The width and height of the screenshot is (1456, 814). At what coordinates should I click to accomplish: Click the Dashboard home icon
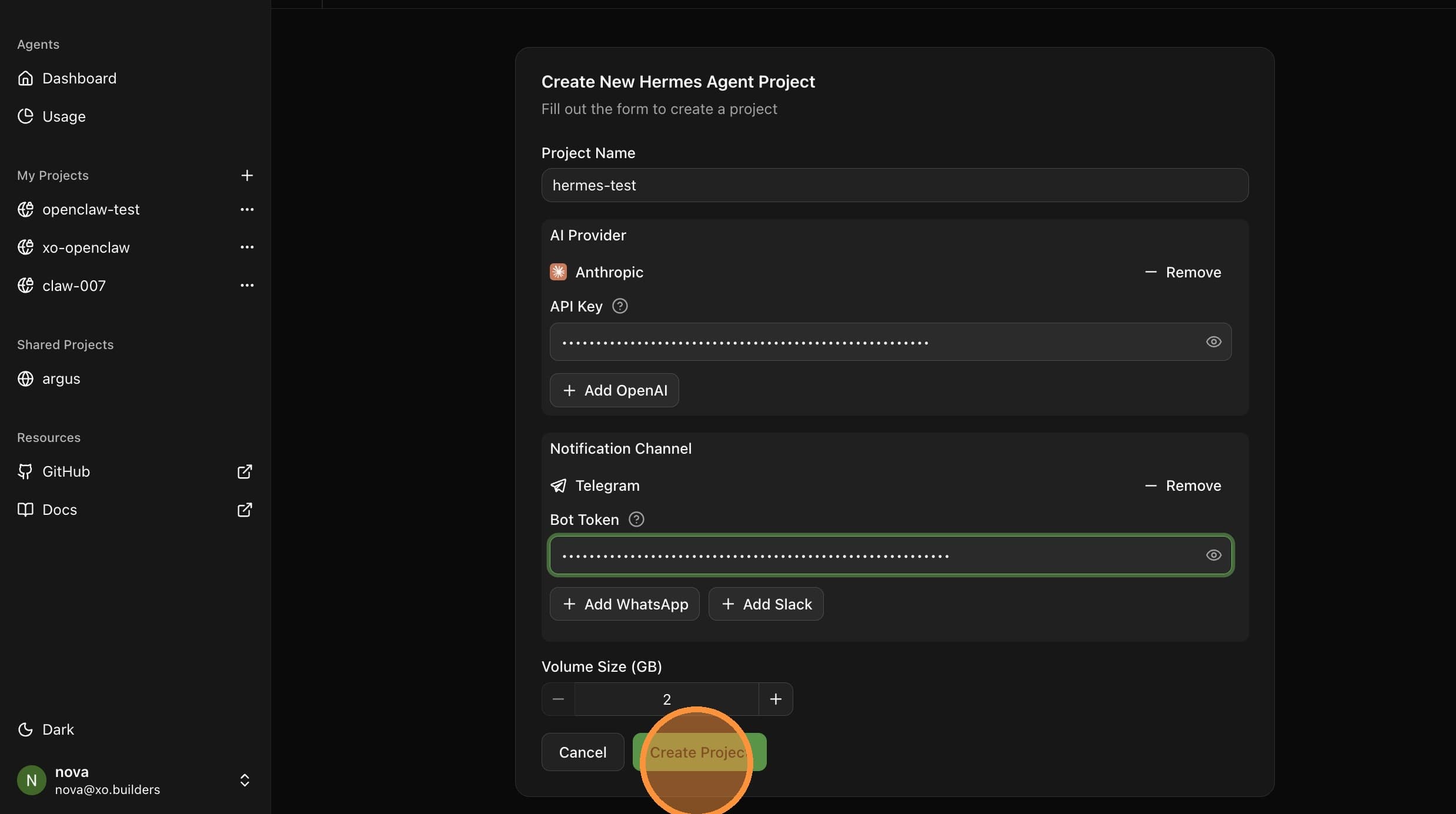click(x=25, y=78)
